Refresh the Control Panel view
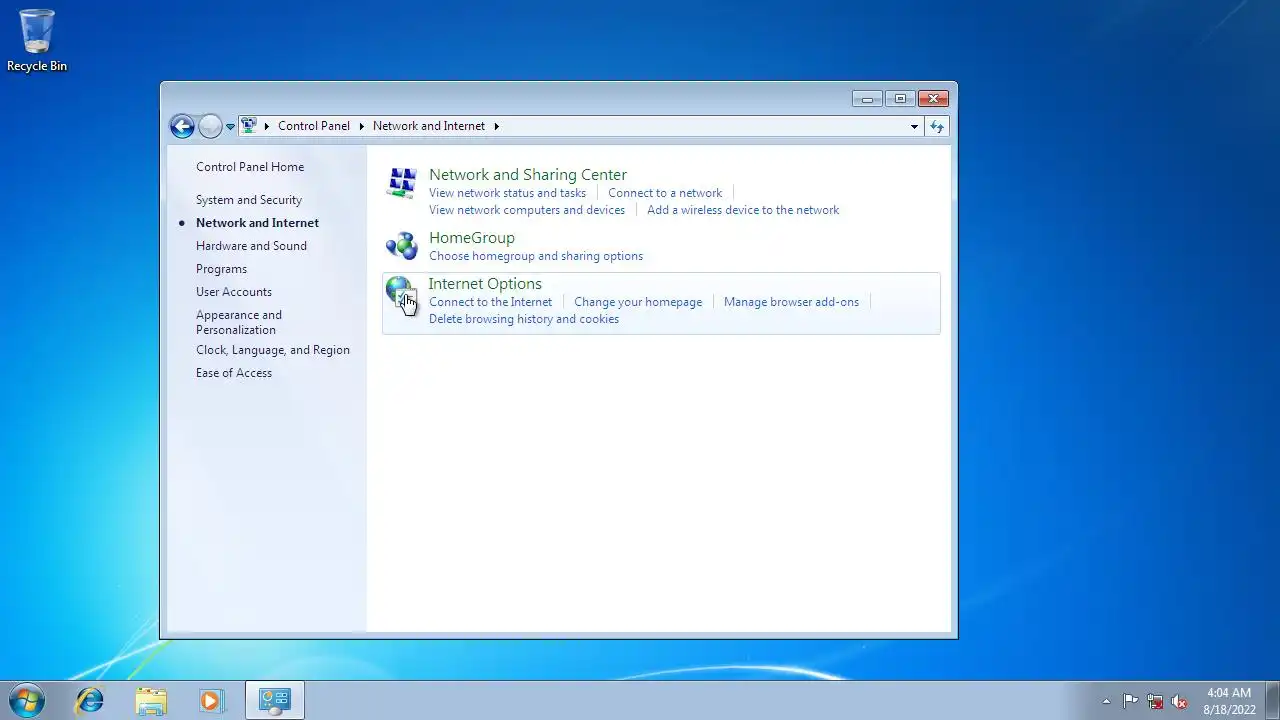The image size is (1280, 720). coord(937,126)
